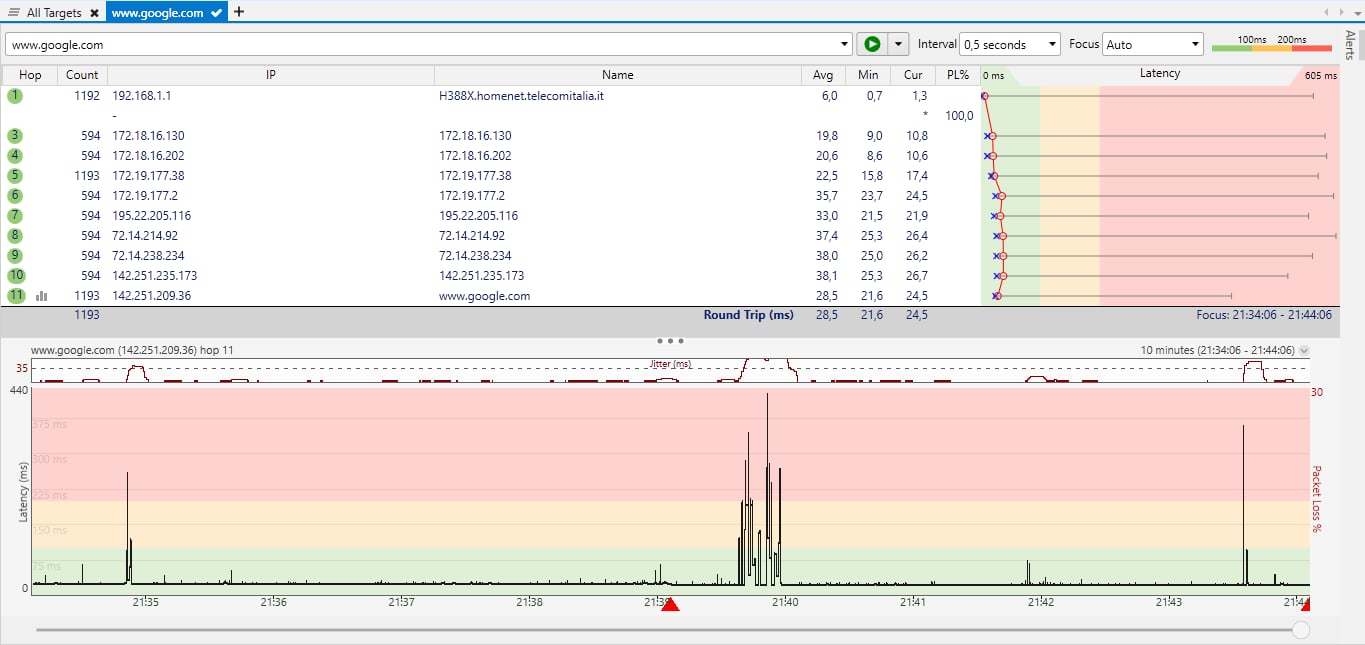Click the red triangle marker near 21:44
Viewport: 1365px width, 645px height.
coord(1305,605)
